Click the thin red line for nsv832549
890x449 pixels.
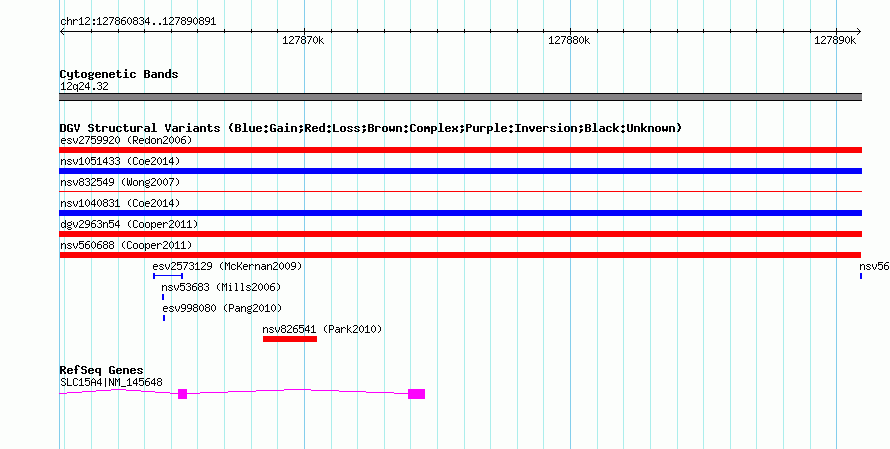coord(460,191)
